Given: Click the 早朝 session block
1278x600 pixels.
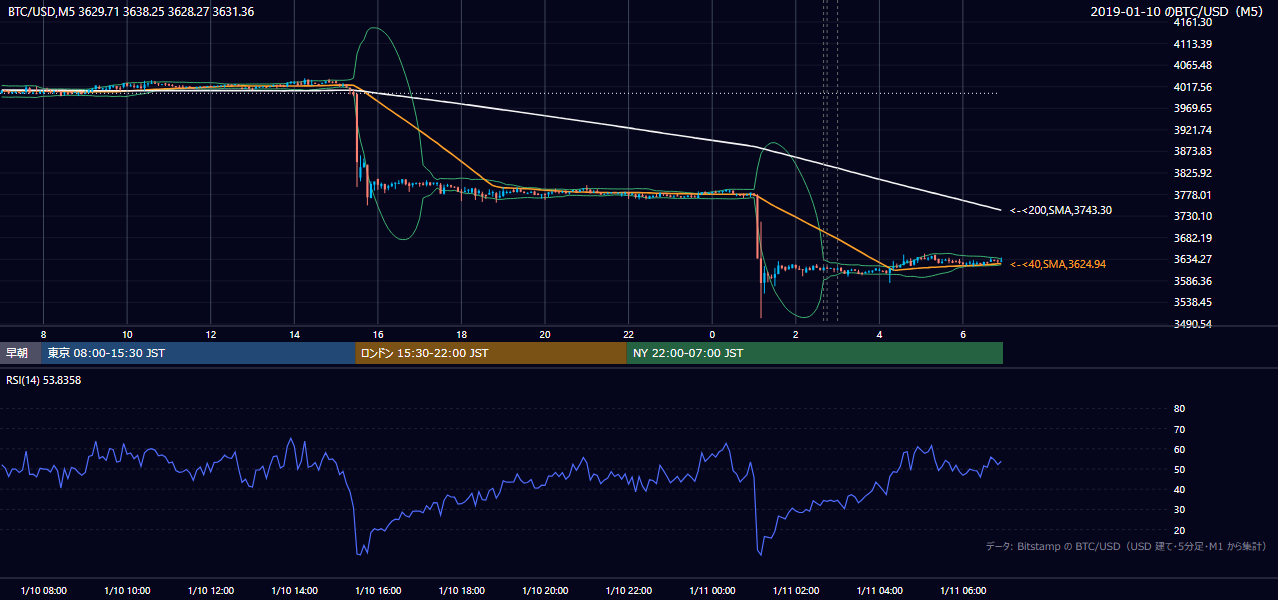Looking at the screenshot, I should (x=21, y=353).
